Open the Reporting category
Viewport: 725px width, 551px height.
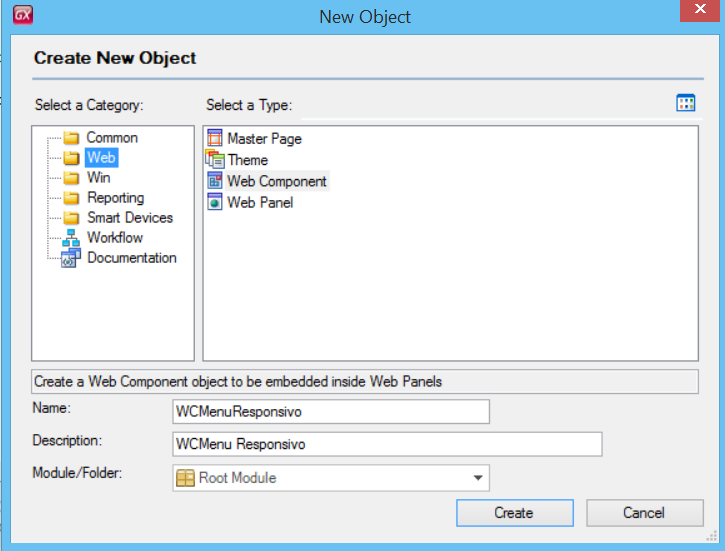coord(116,197)
